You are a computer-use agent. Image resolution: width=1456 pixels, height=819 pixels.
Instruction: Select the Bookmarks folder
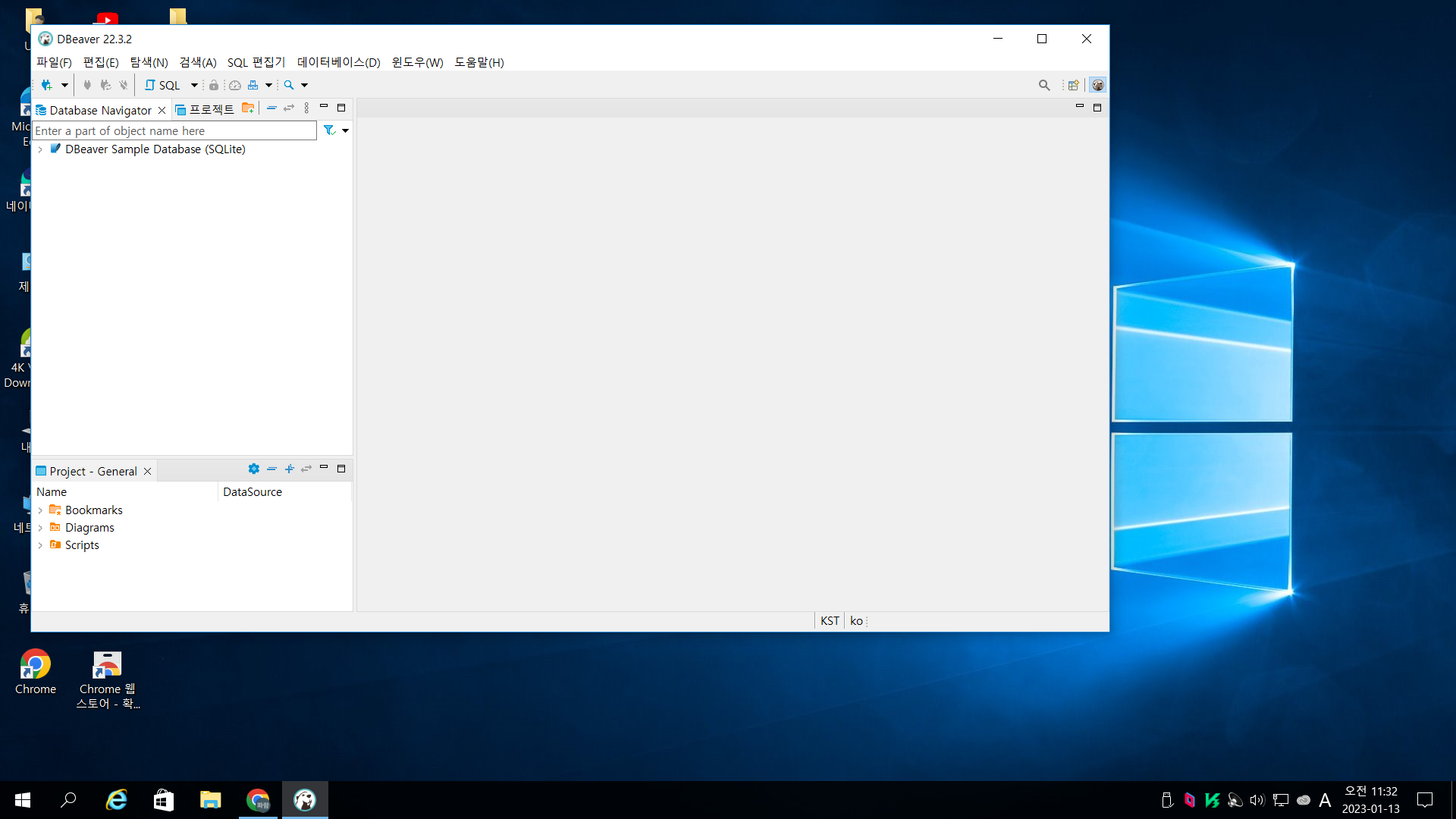(93, 510)
